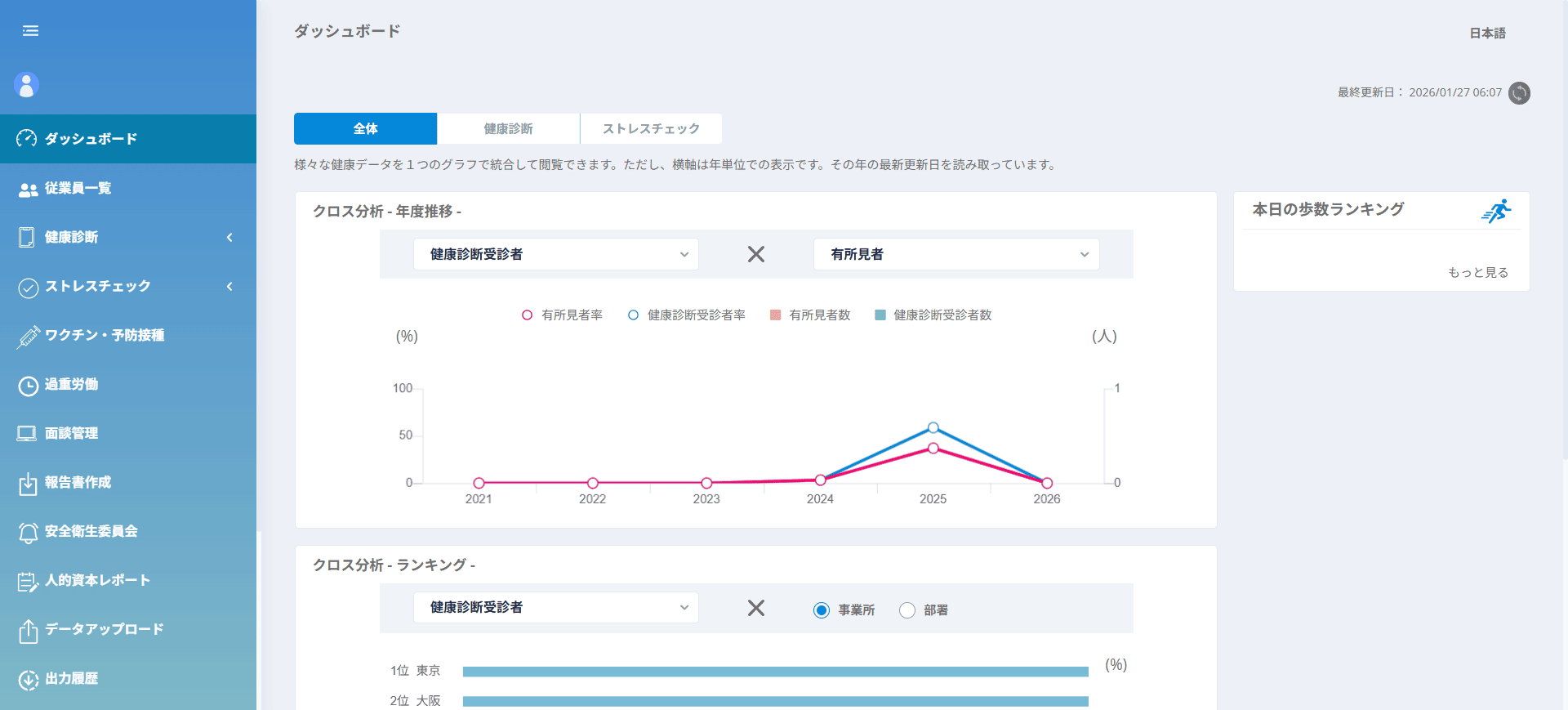The width and height of the screenshot is (1568, 710).
Task: Open ワクチン・予防接種 syringe menu item
Action: pyautogui.click(x=104, y=335)
